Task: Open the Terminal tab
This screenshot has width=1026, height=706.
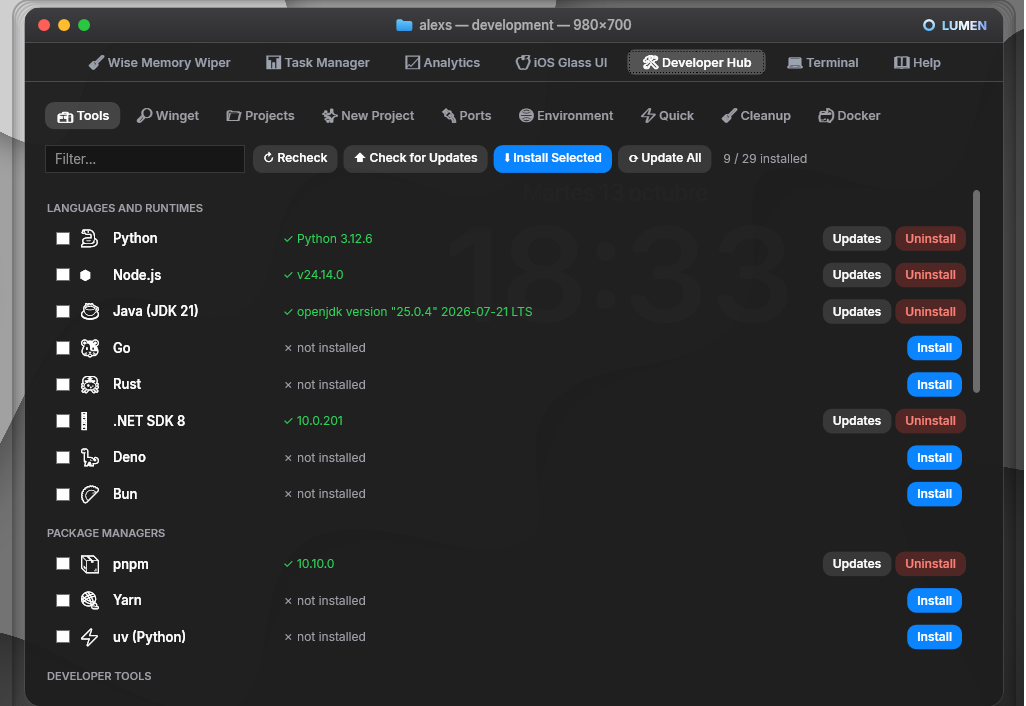Action: [x=823, y=63]
